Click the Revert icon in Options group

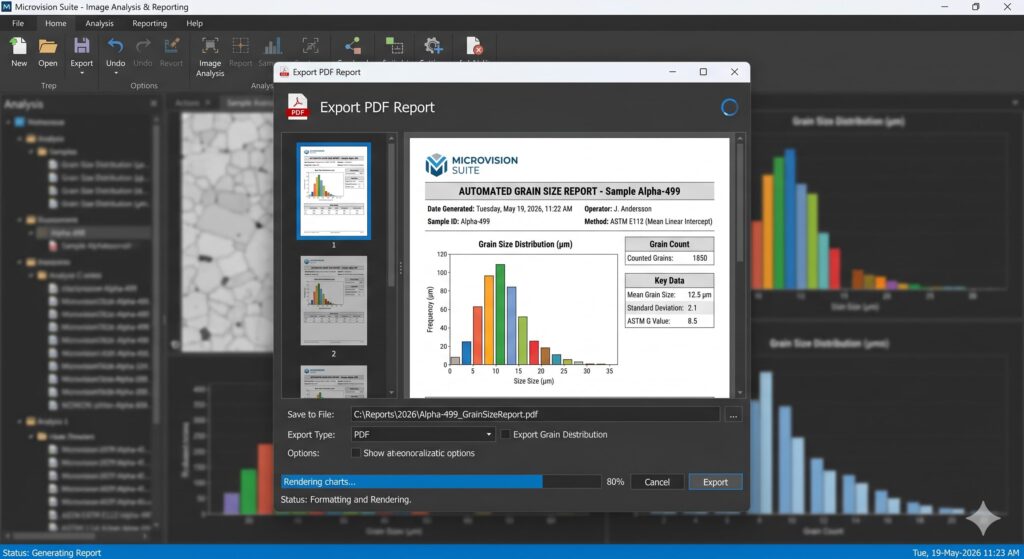(171, 46)
